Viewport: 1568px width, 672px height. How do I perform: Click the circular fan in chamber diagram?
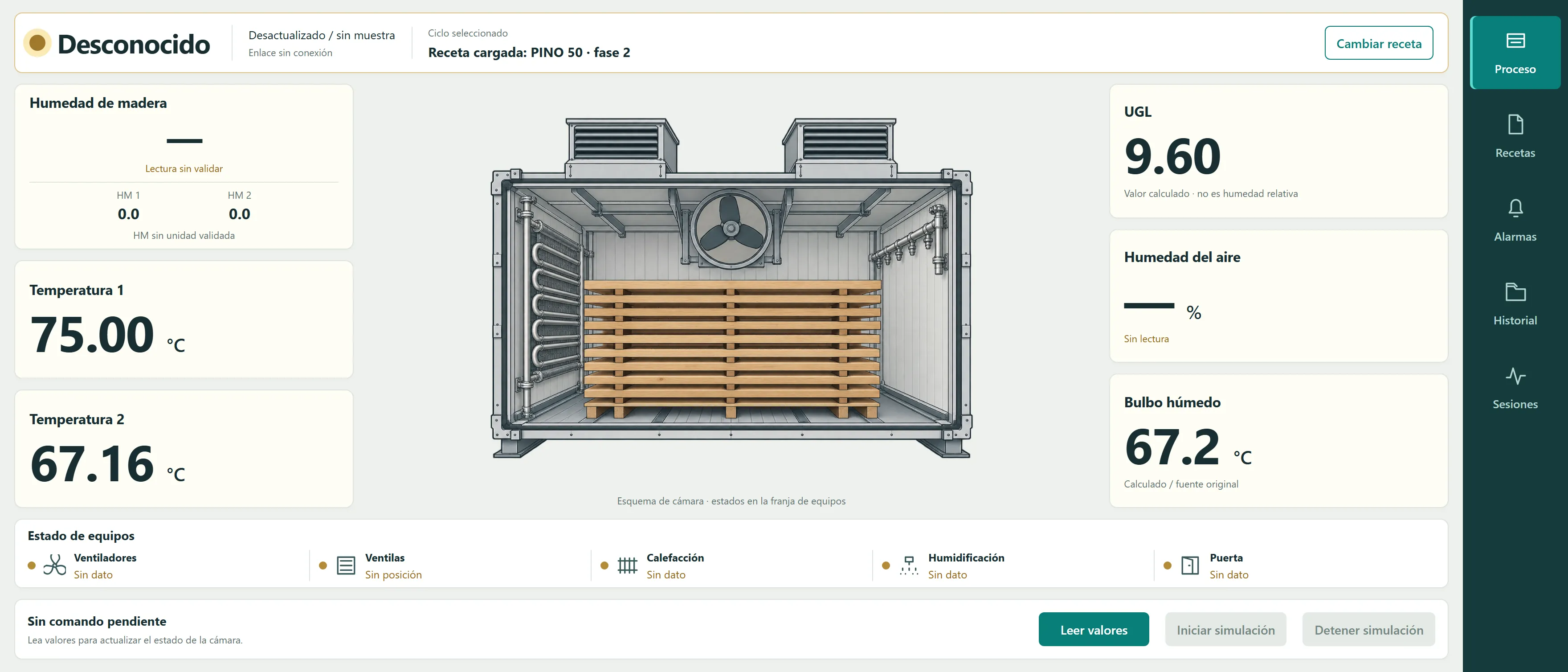point(731,229)
